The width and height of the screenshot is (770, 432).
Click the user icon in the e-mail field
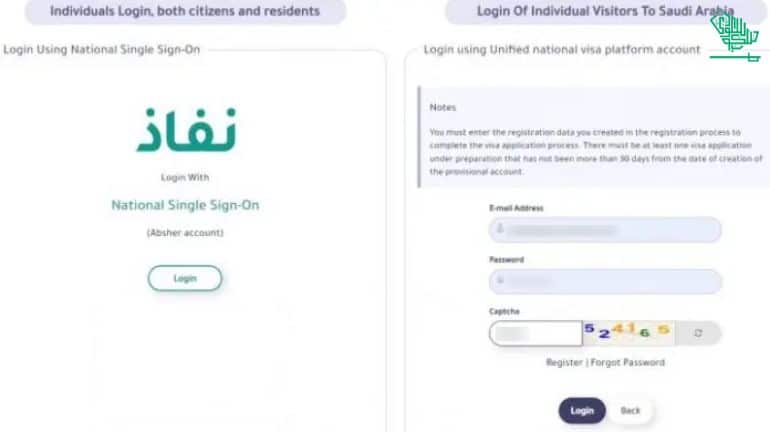point(498,230)
